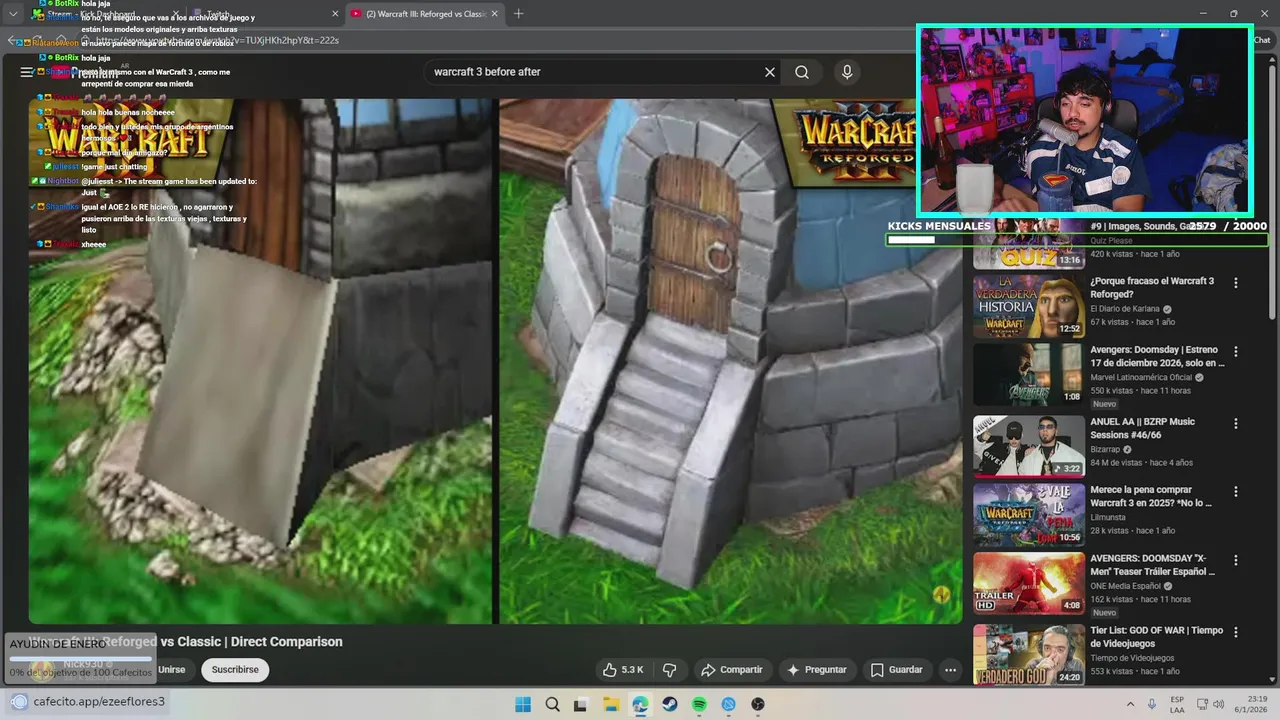The width and height of the screenshot is (1280, 720).
Task: Visit the Lilmunsta channel link
Action: 1110,517
